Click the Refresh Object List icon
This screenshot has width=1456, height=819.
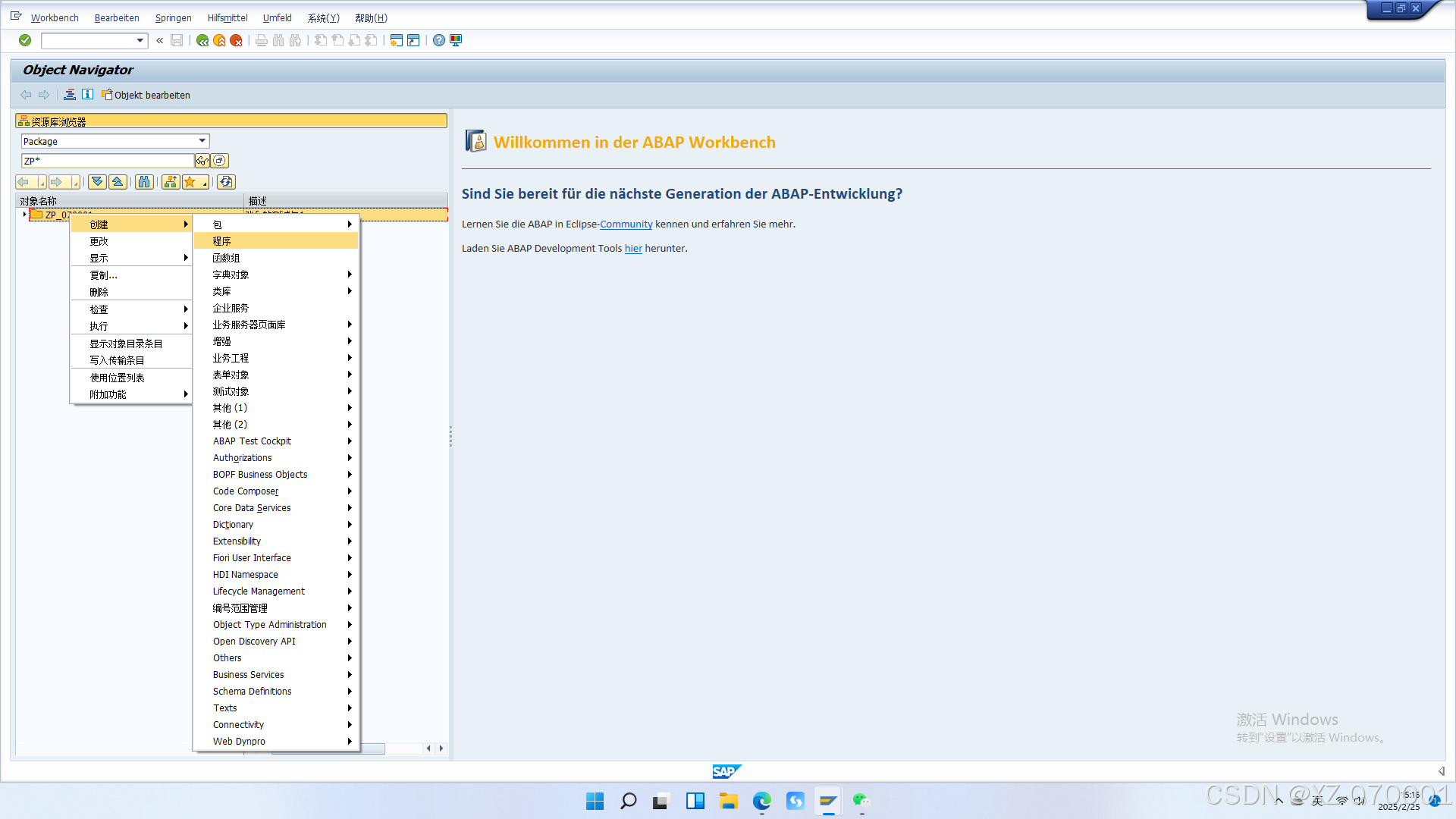[x=226, y=182]
